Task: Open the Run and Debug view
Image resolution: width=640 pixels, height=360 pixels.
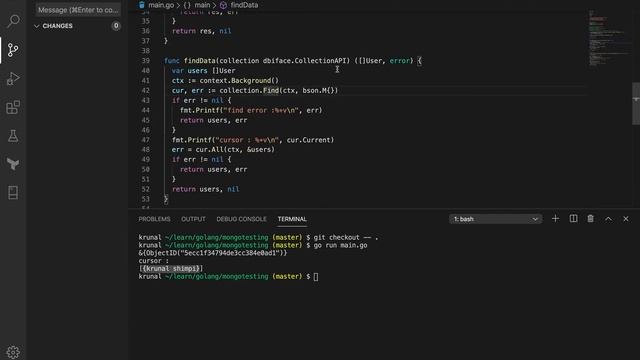Action: click(x=13, y=78)
